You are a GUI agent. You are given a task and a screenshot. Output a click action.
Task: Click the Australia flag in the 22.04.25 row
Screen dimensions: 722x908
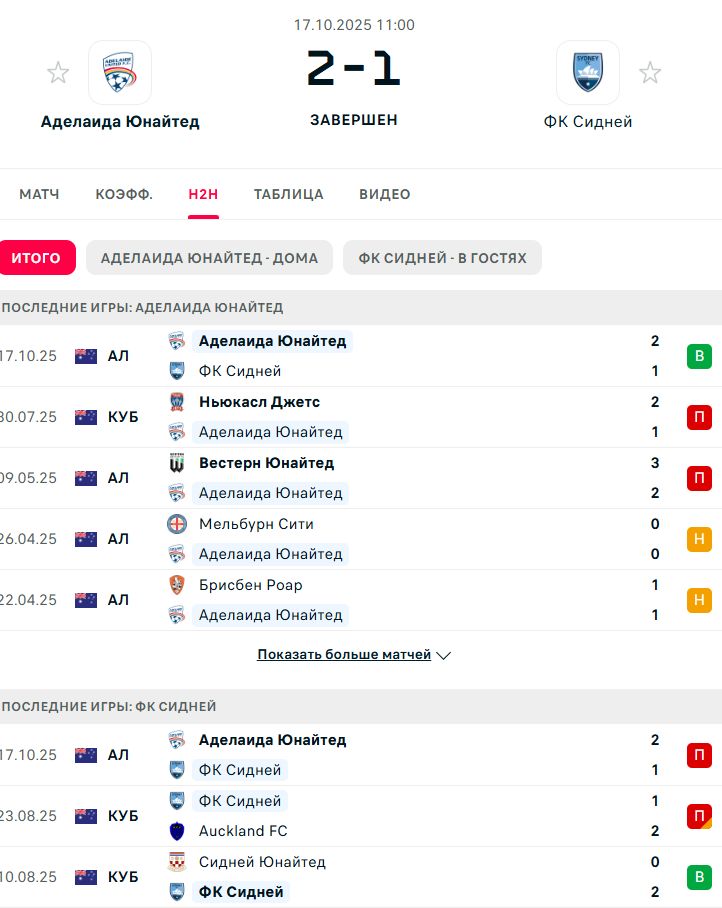(86, 600)
